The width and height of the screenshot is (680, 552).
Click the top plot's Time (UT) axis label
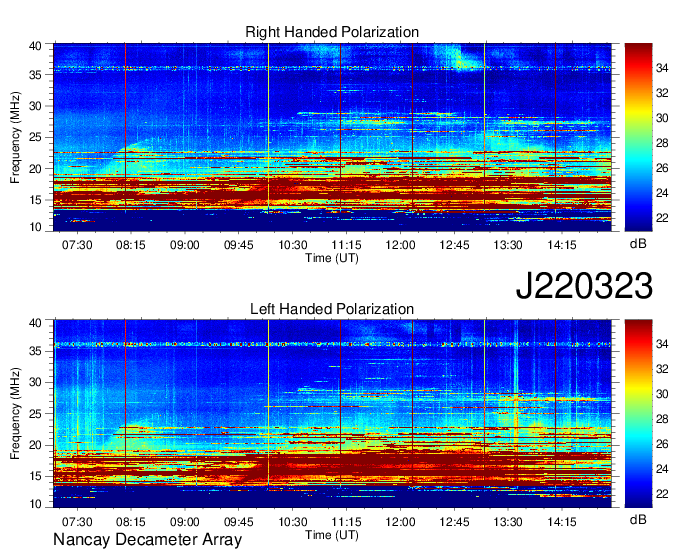332,258
